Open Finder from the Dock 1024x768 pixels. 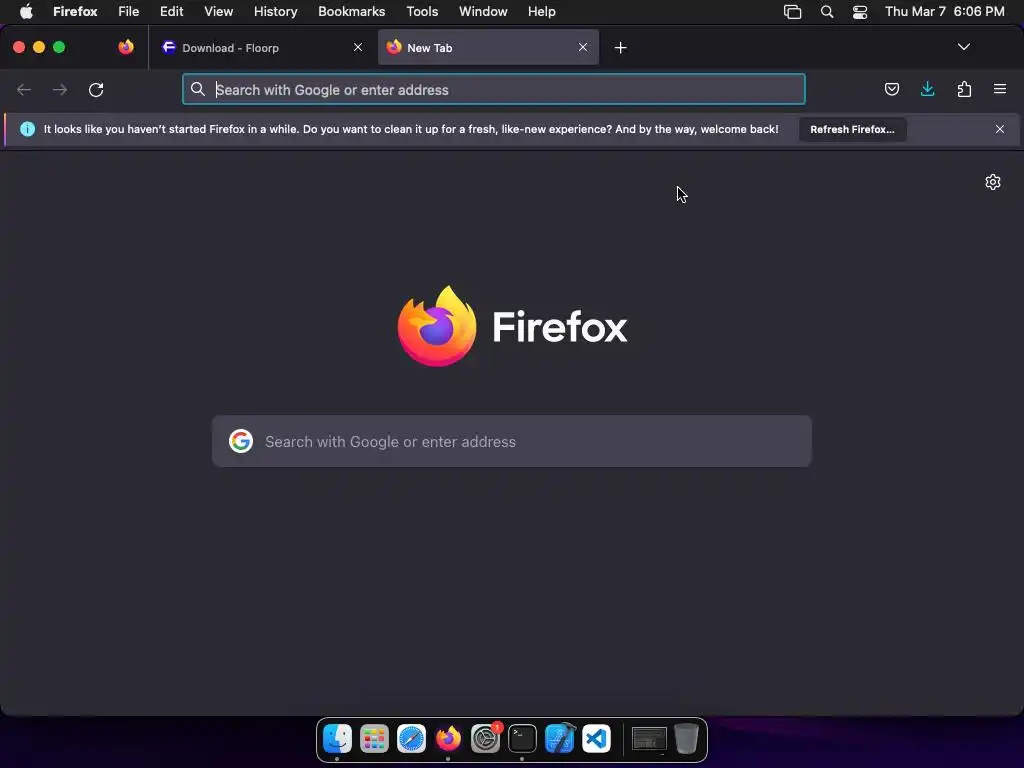338,739
